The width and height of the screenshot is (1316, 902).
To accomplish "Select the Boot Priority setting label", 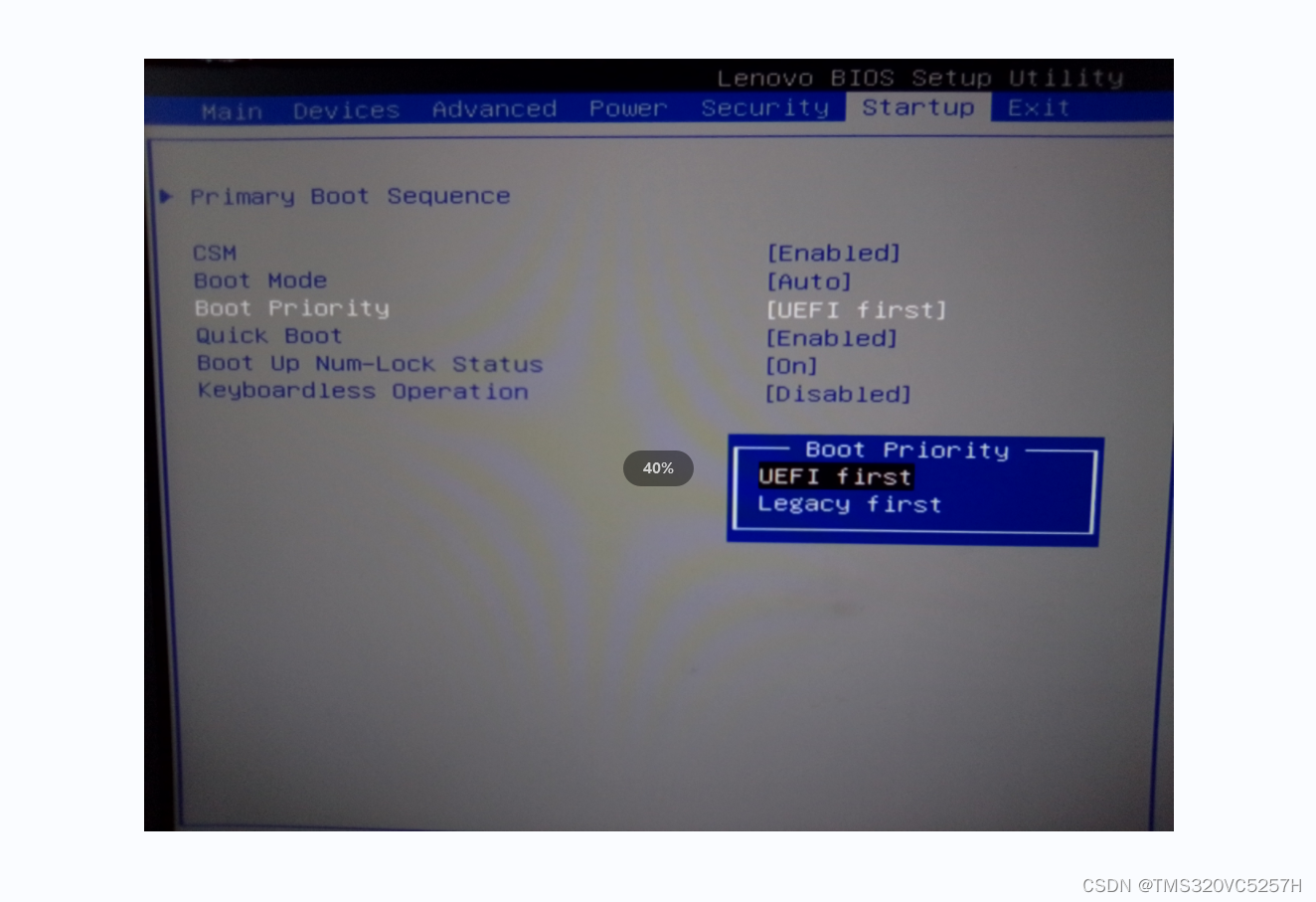I will 291,308.
